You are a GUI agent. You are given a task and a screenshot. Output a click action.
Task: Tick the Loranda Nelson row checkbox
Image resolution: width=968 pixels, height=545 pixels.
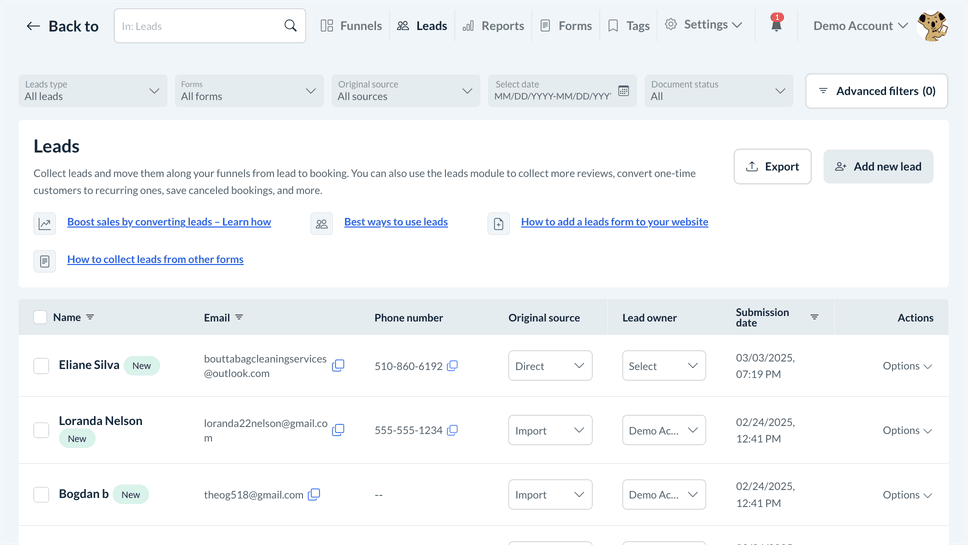coord(41,430)
